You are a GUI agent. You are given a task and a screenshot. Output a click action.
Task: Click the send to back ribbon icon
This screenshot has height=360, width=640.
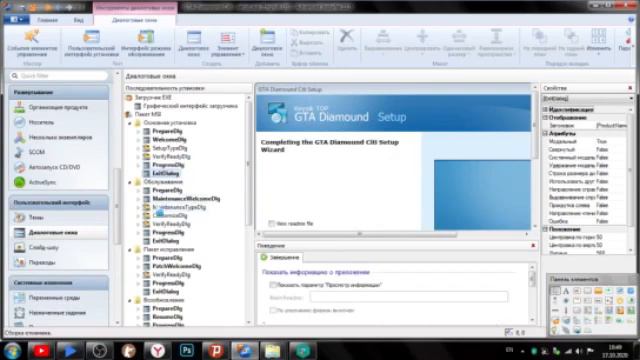(x=571, y=43)
